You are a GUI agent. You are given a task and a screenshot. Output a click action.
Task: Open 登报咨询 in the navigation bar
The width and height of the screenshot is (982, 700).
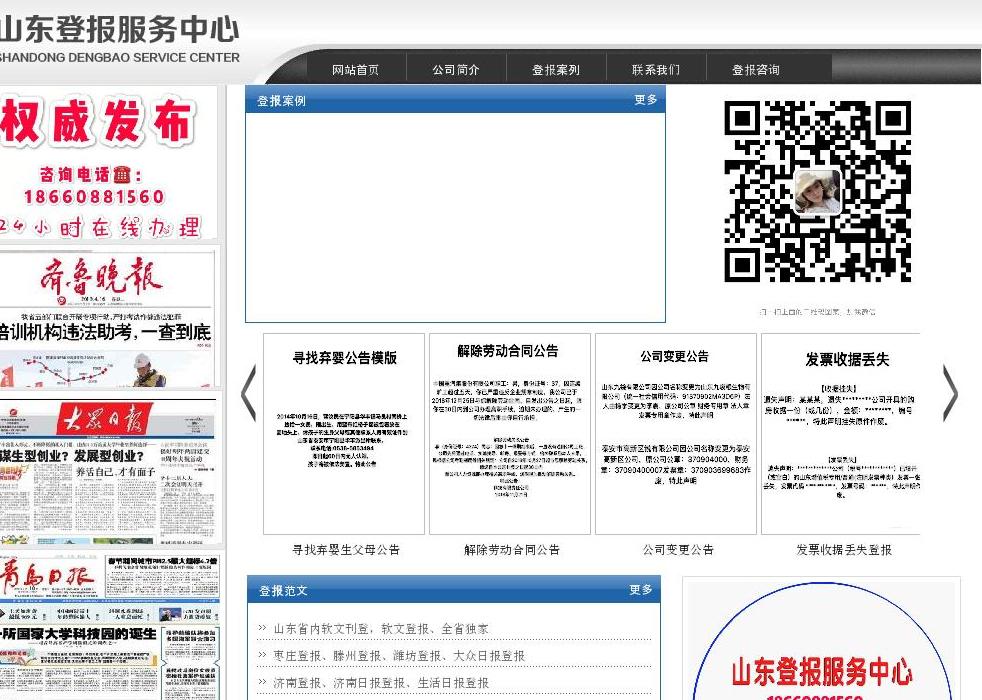point(756,69)
